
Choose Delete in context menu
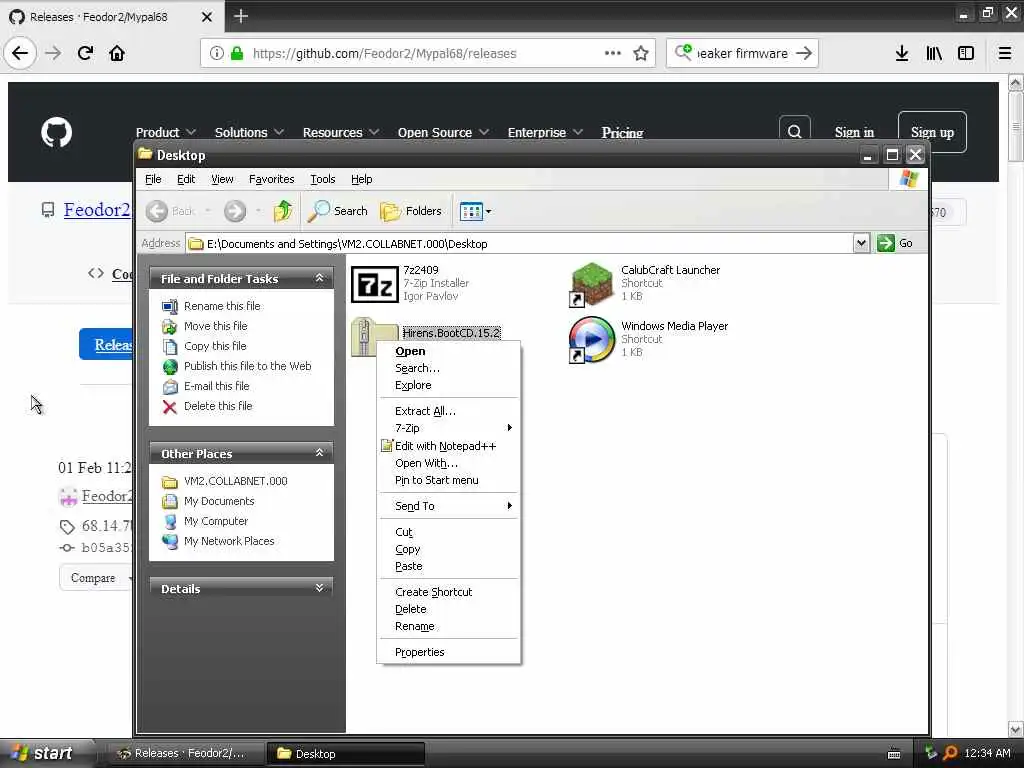pyautogui.click(x=449, y=609)
